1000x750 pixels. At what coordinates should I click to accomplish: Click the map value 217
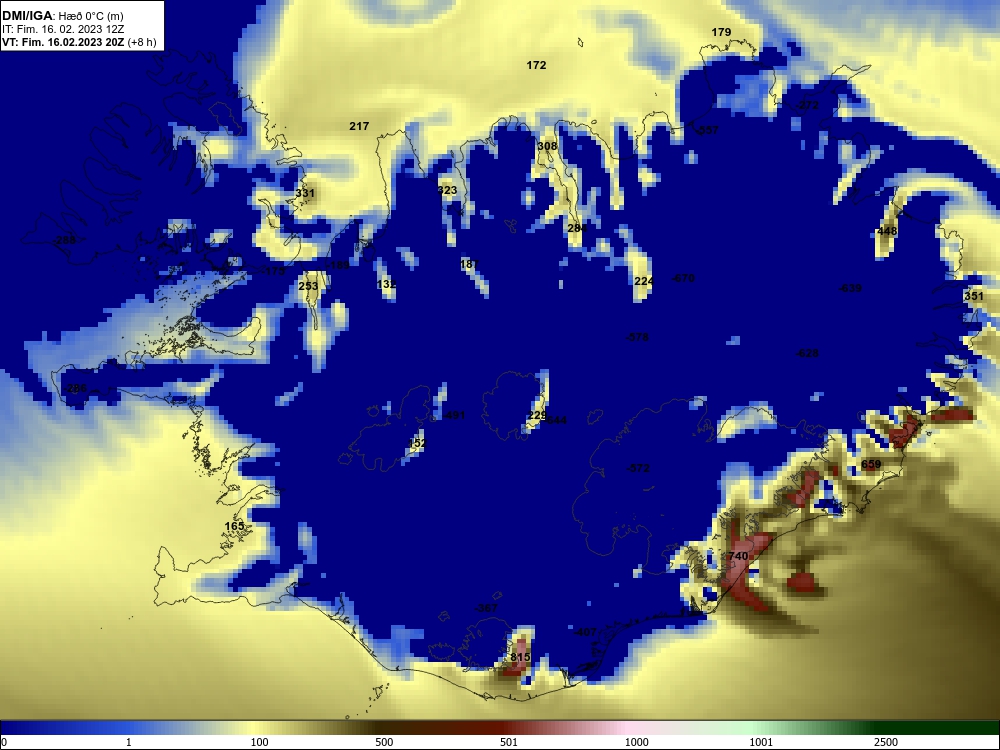pos(359,126)
